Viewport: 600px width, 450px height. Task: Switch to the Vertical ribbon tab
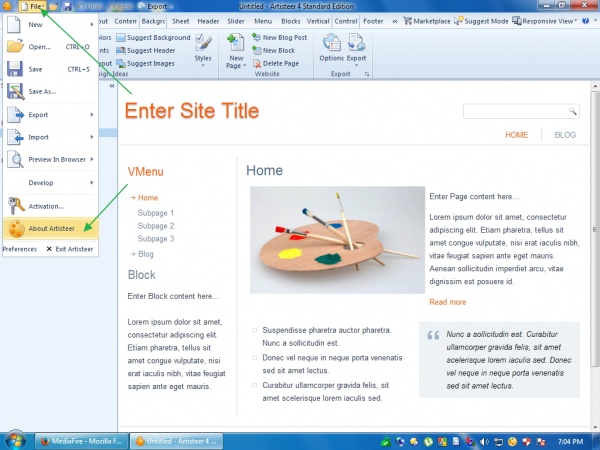pyautogui.click(x=318, y=21)
